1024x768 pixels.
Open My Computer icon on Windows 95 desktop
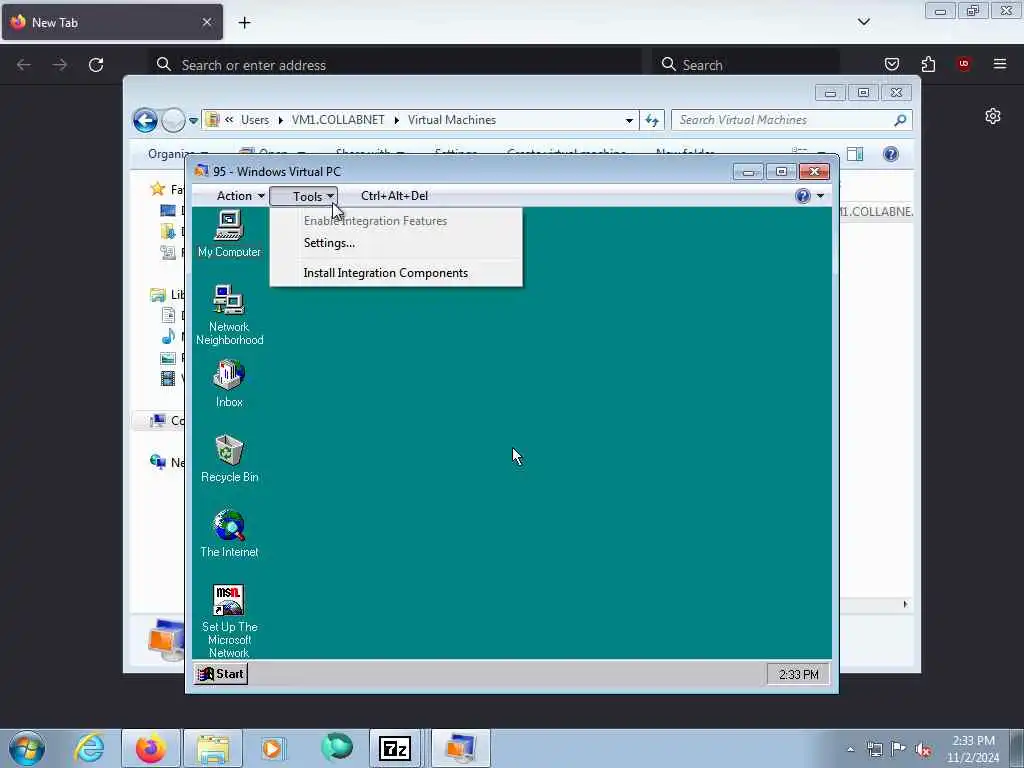pyautogui.click(x=229, y=233)
